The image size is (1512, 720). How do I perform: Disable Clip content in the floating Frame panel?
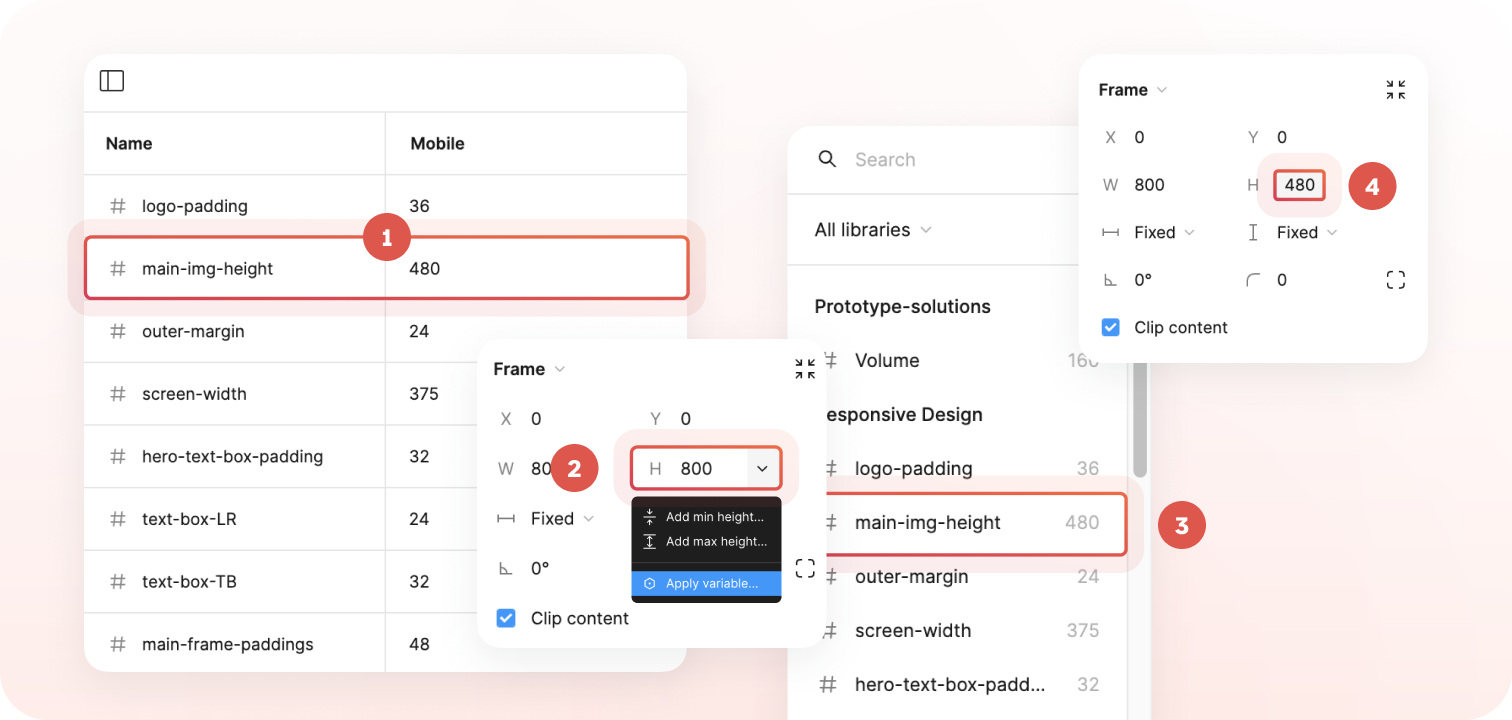pos(506,618)
